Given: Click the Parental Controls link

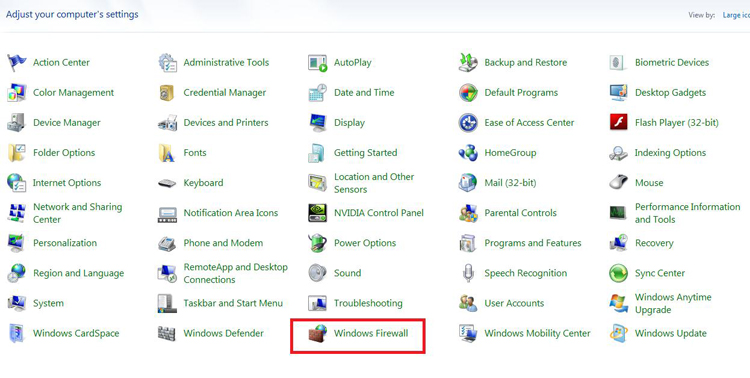Looking at the screenshot, I should click(x=520, y=213).
